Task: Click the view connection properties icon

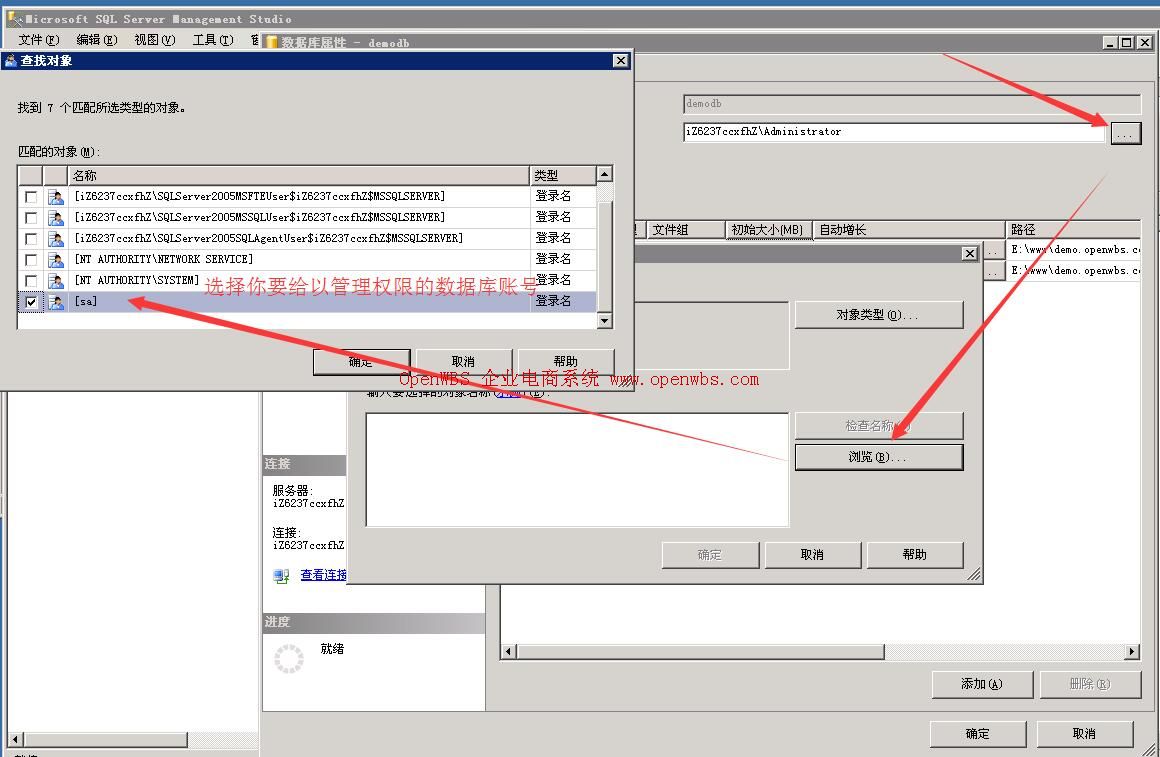Action: [x=282, y=576]
